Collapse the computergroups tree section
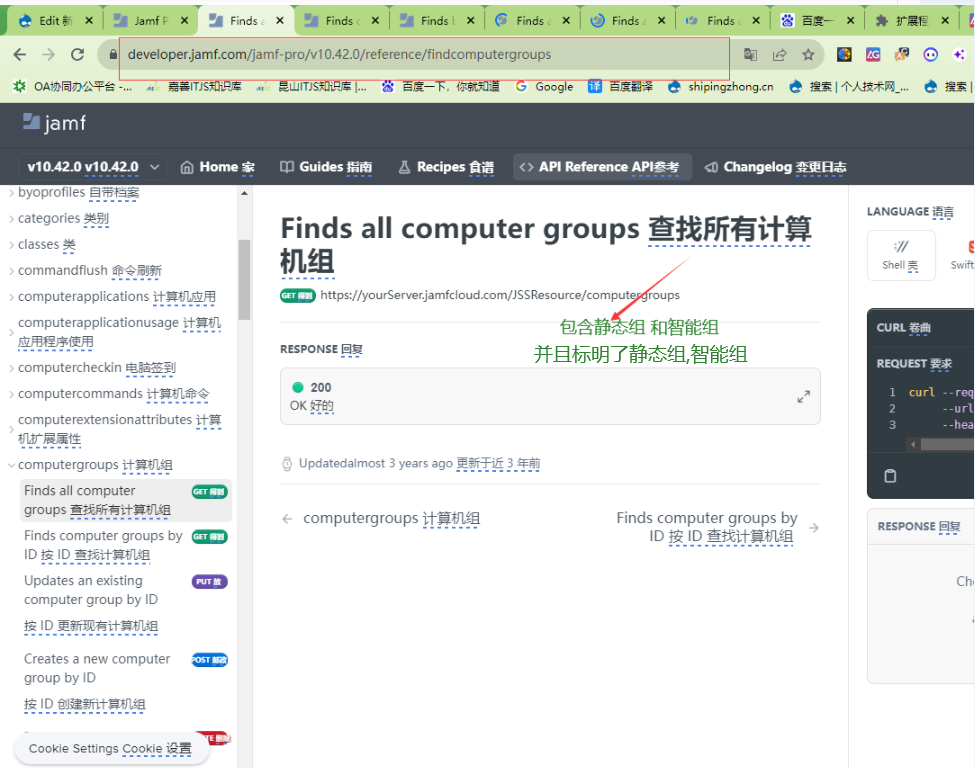Viewport: 975px width, 768px height. (12, 465)
